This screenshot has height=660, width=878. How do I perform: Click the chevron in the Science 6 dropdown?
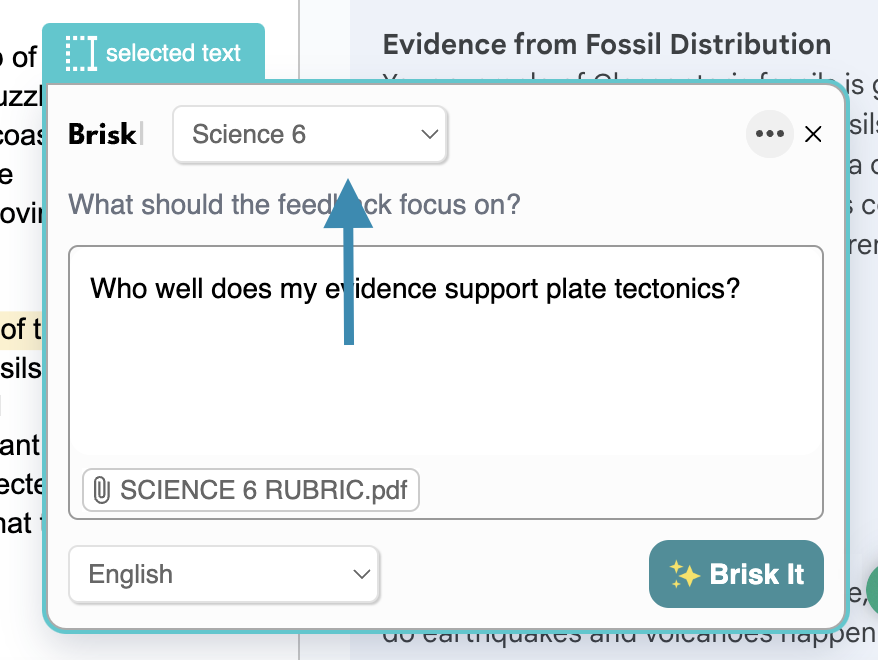pyautogui.click(x=430, y=134)
